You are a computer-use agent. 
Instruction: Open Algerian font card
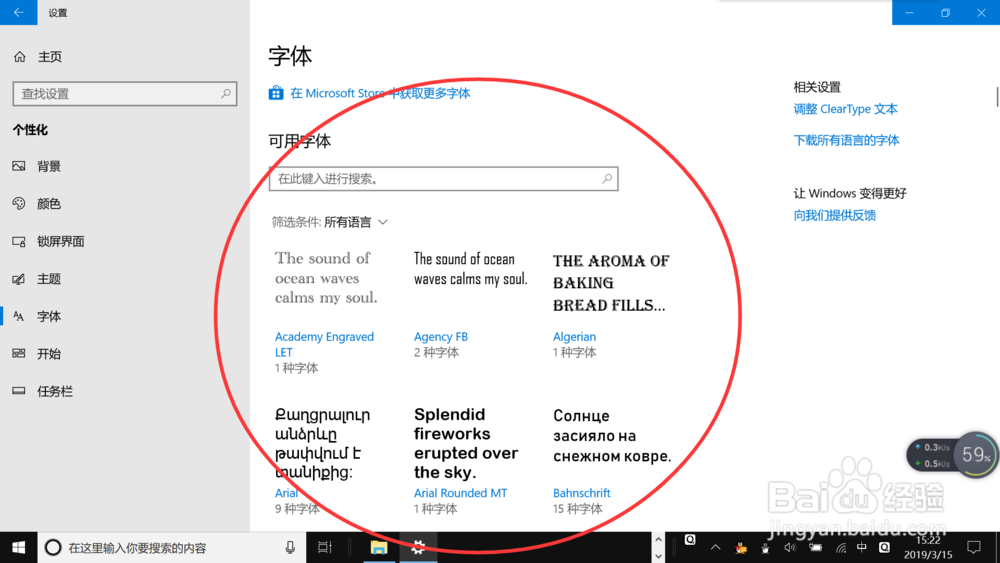[611, 305]
